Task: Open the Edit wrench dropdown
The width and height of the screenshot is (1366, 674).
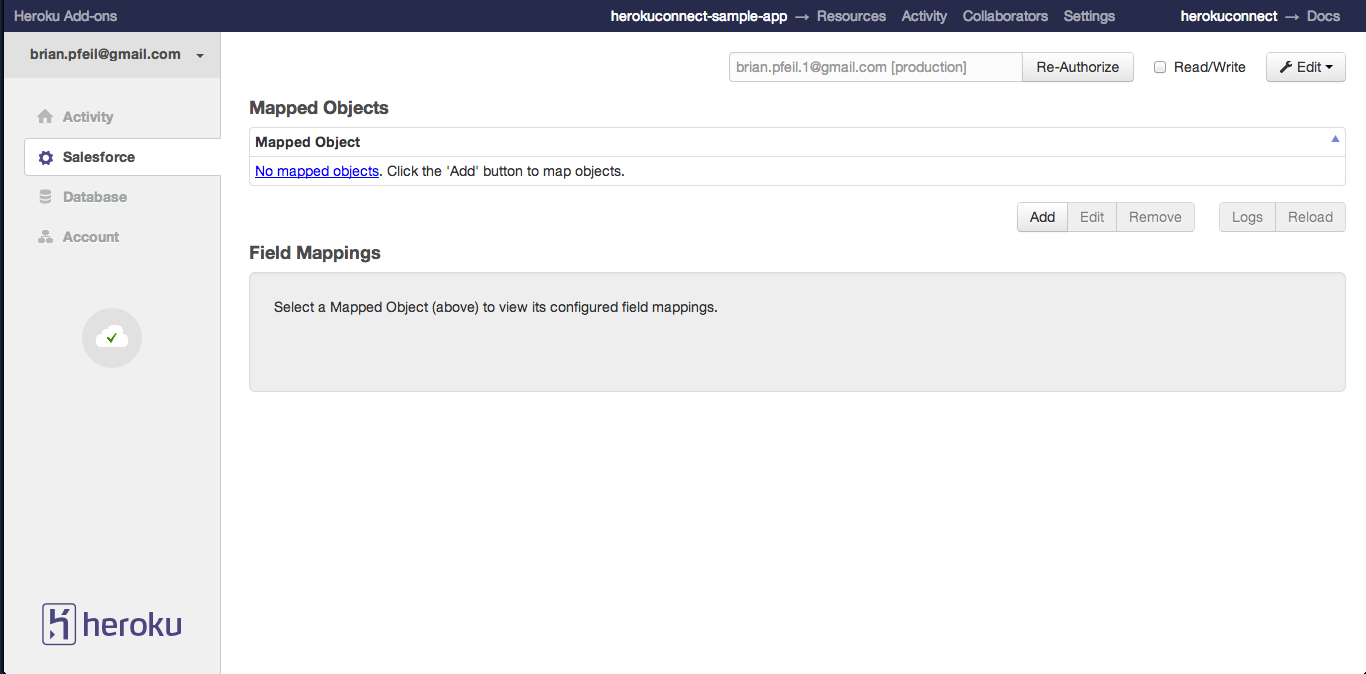Action: pyautogui.click(x=1306, y=67)
